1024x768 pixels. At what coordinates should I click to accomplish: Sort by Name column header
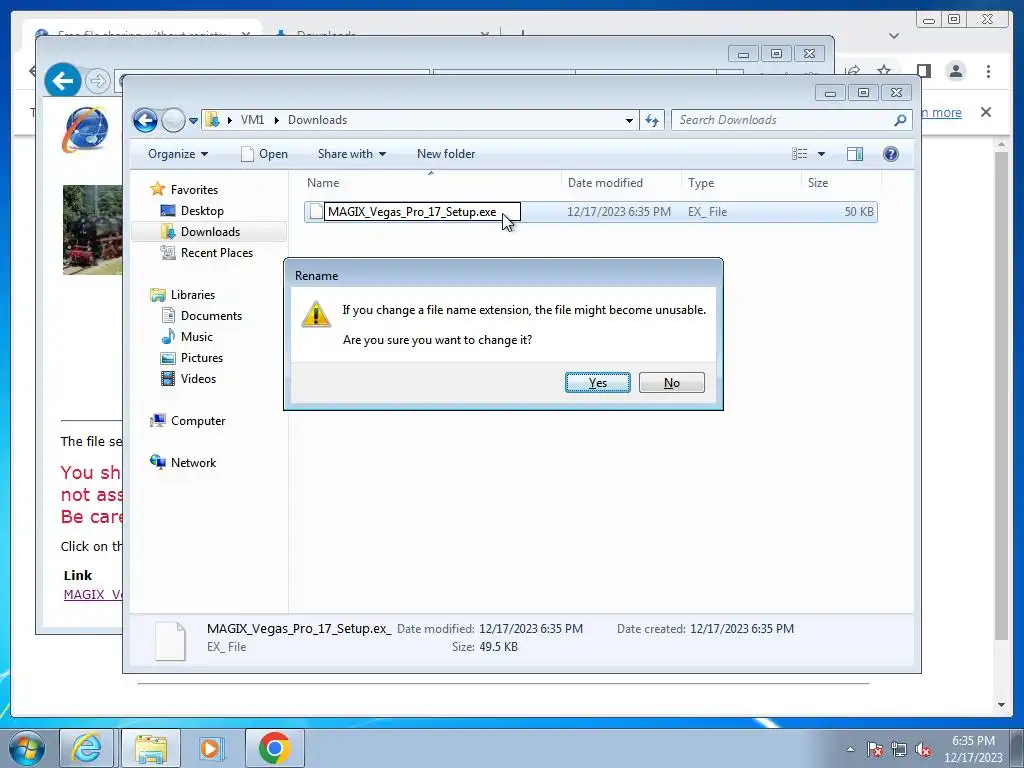point(431,183)
